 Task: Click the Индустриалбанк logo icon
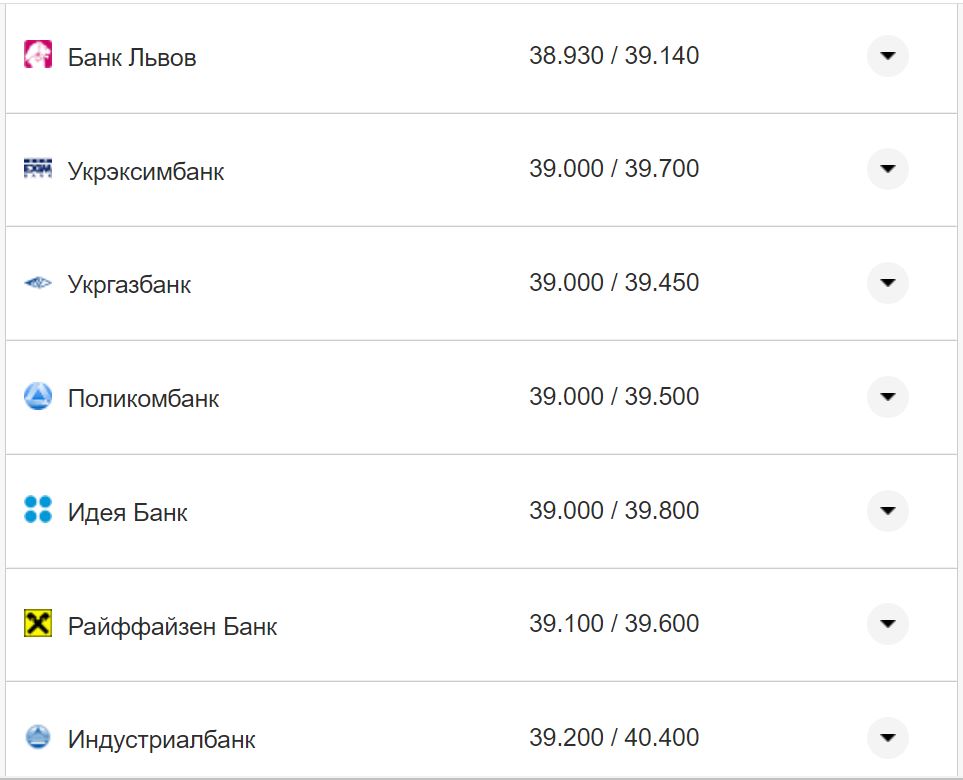38,738
